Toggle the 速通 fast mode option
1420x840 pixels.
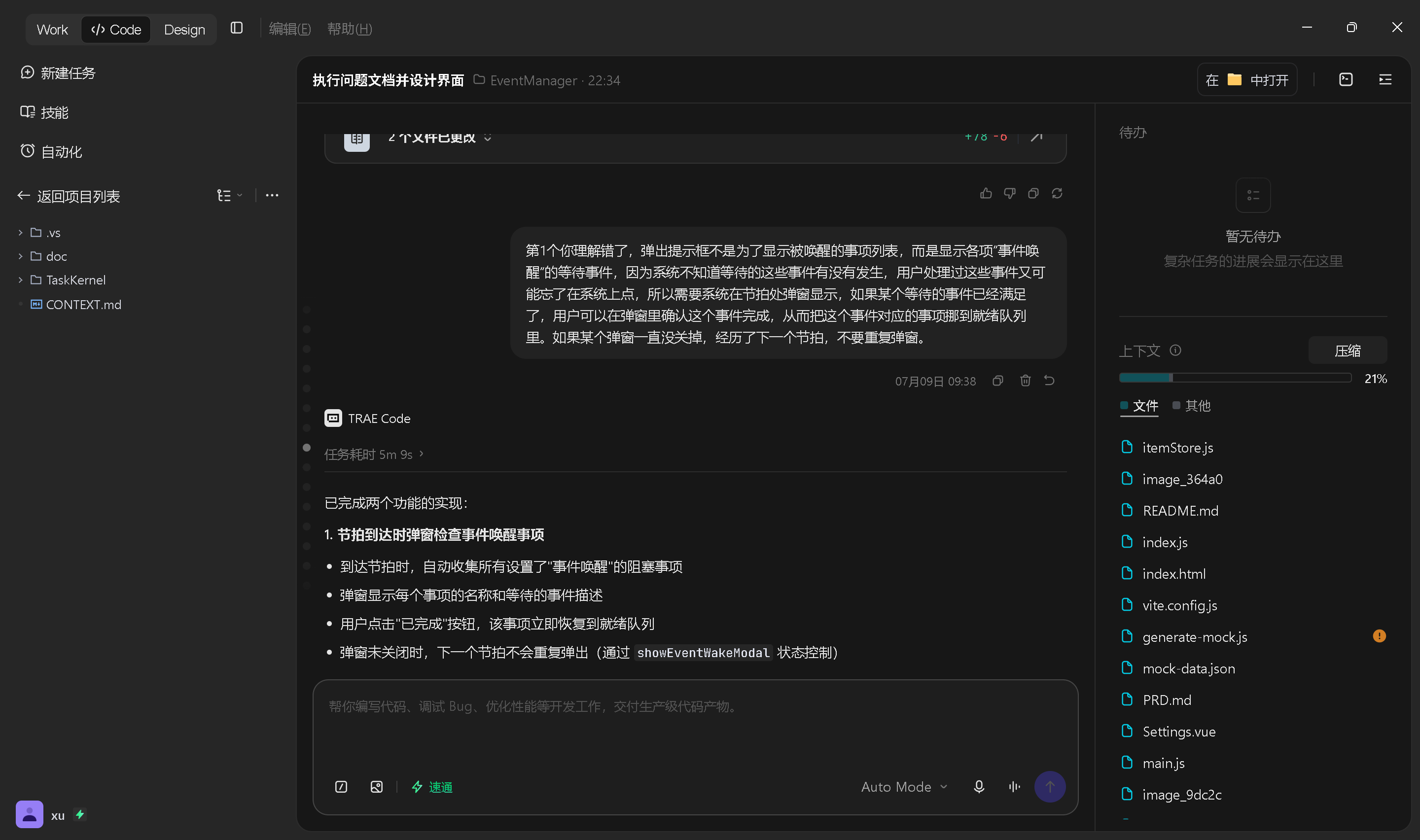click(432, 787)
